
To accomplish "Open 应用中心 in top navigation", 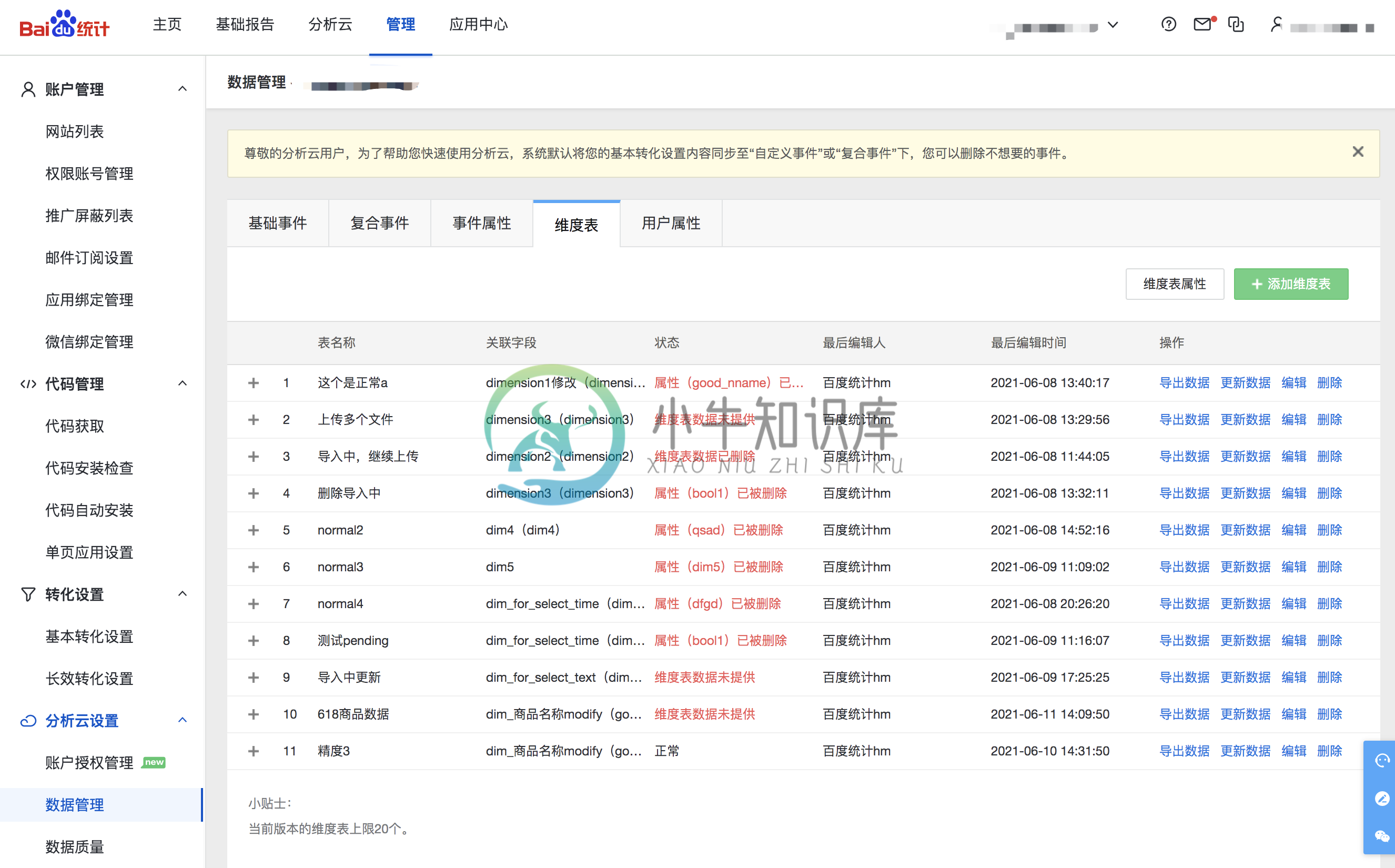I will [479, 24].
